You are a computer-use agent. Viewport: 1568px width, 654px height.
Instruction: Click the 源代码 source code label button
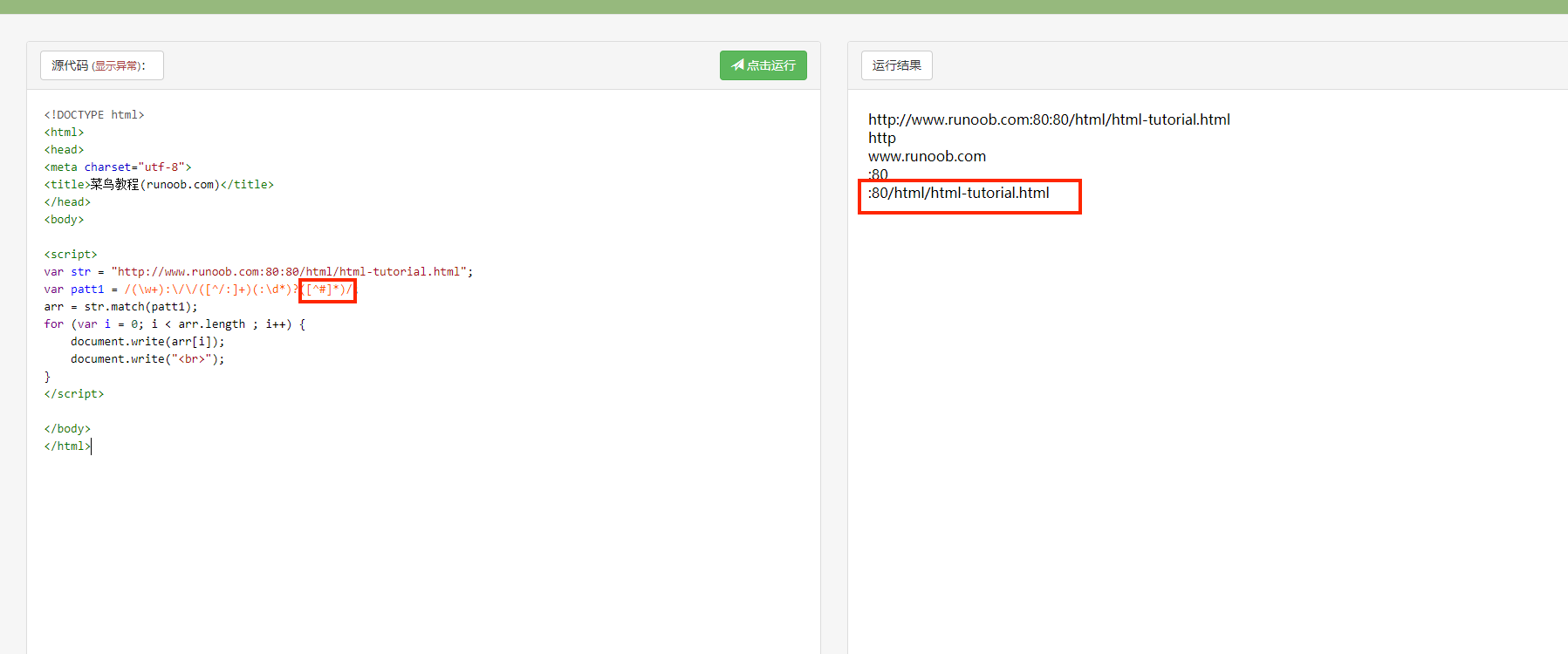click(101, 65)
